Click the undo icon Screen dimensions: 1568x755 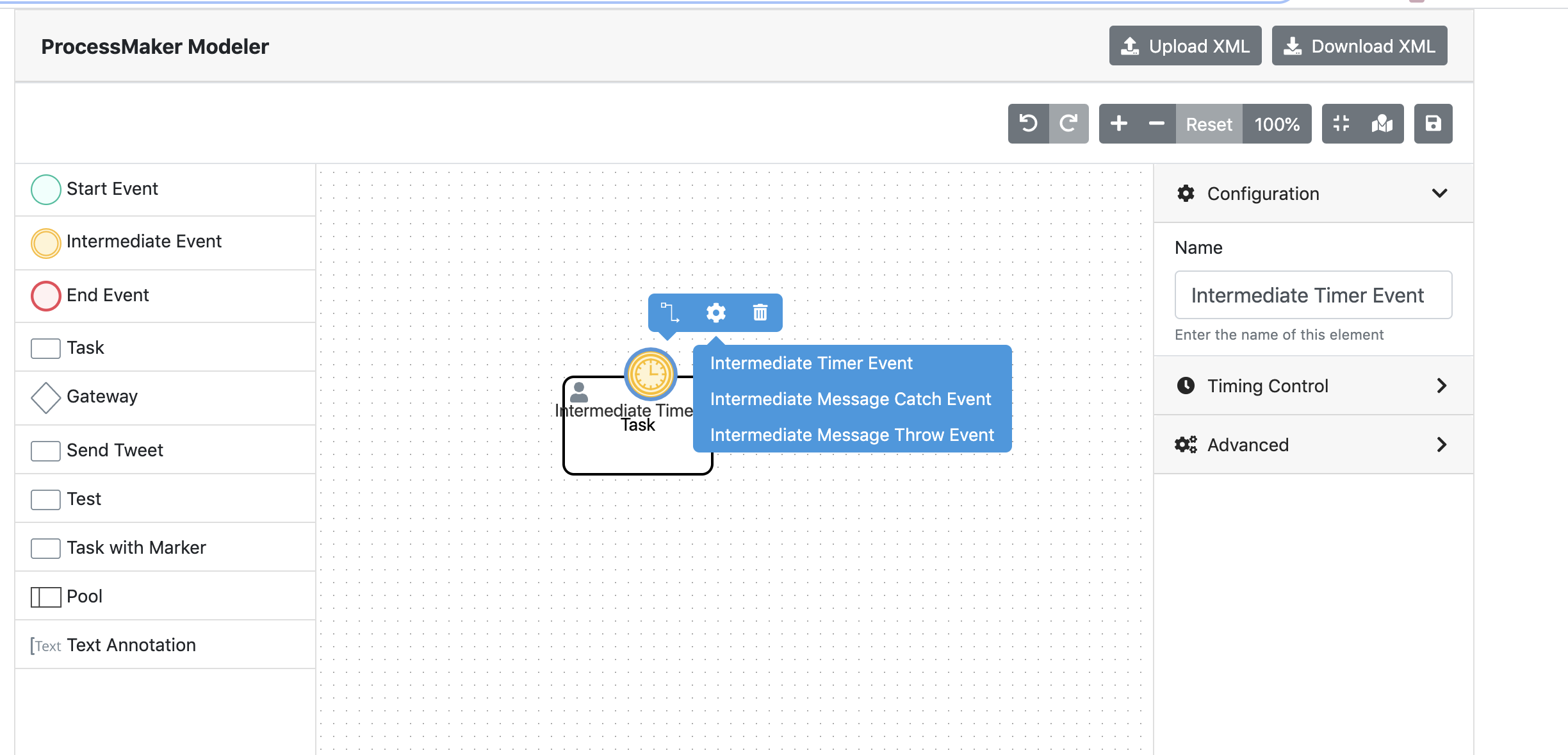(1029, 123)
